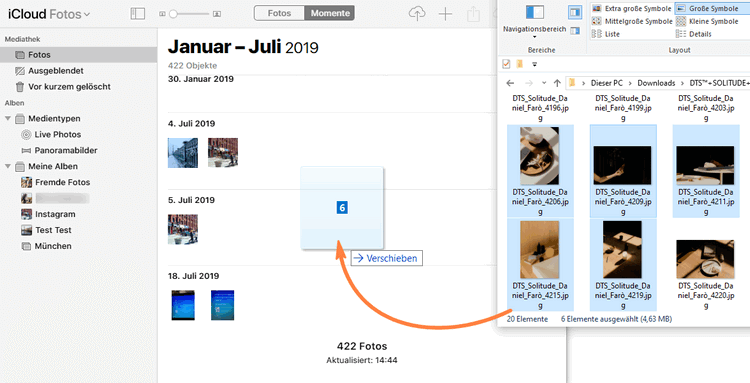Select the first photo under 4. Juli 2019

pyautogui.click(x=183, y=153)
